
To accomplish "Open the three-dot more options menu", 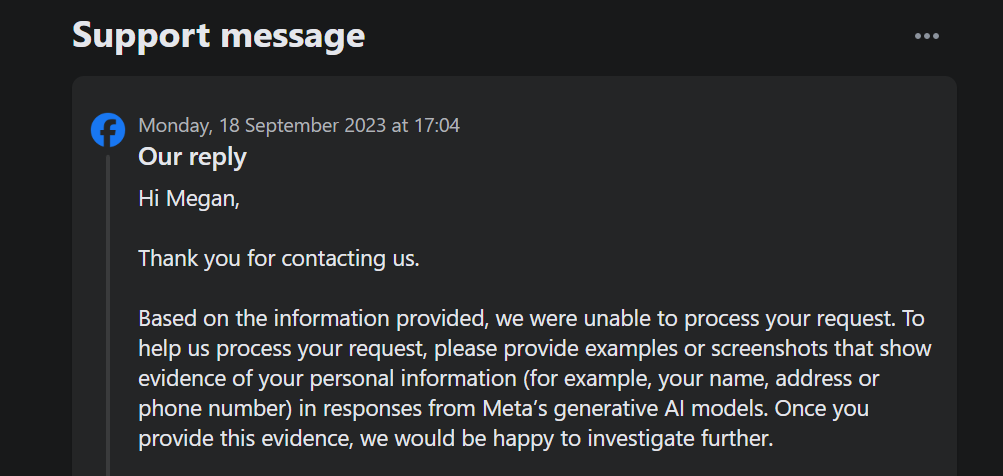I will (x=927, y=36).
